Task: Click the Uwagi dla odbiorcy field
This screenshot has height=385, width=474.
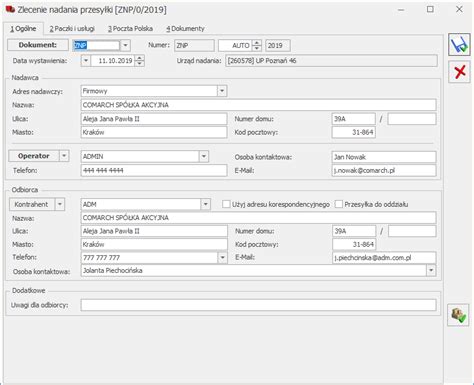Action: (258, 305)
